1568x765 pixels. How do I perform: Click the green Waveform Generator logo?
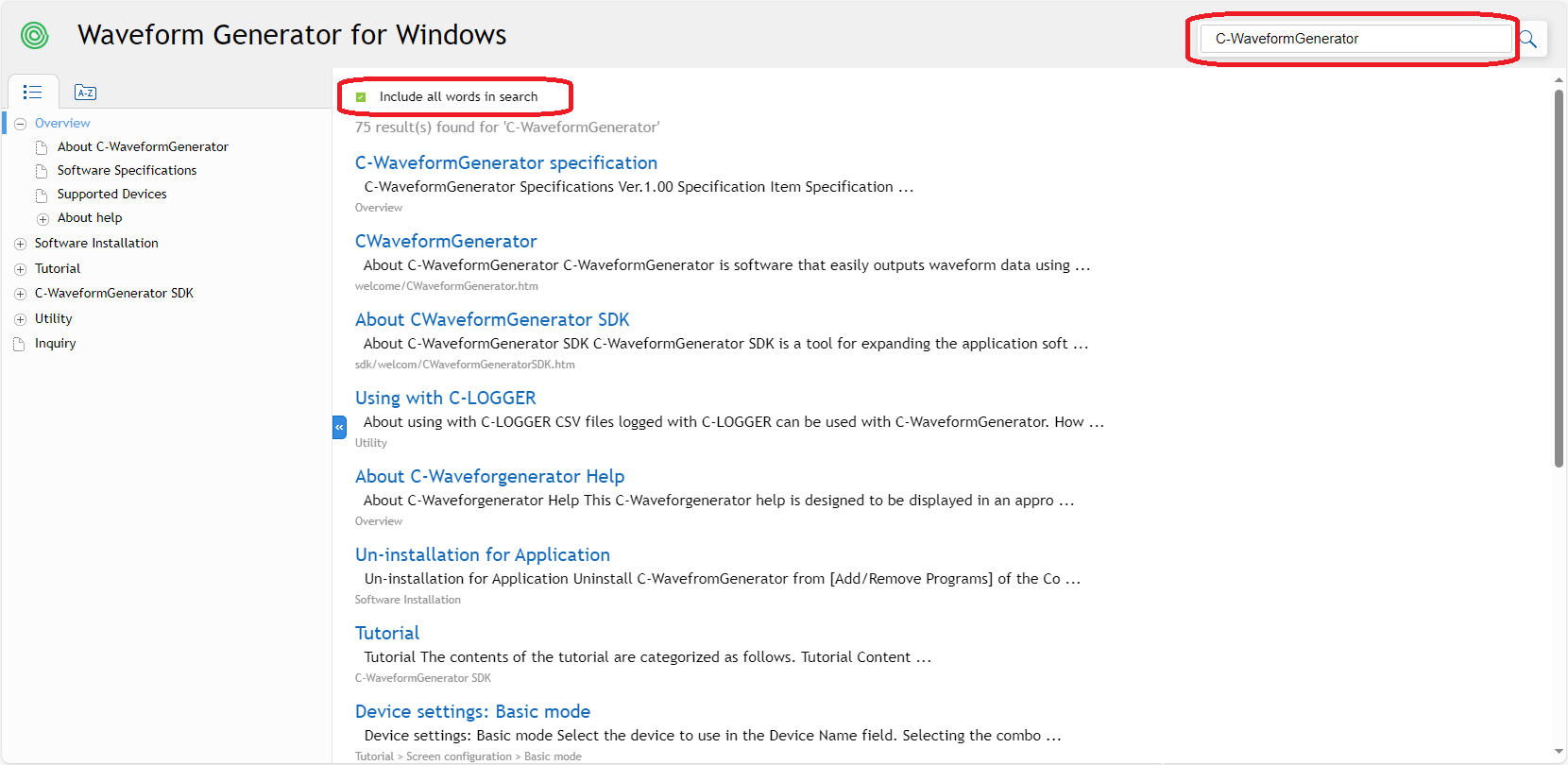pyautogui.click(x=35, y=36)
